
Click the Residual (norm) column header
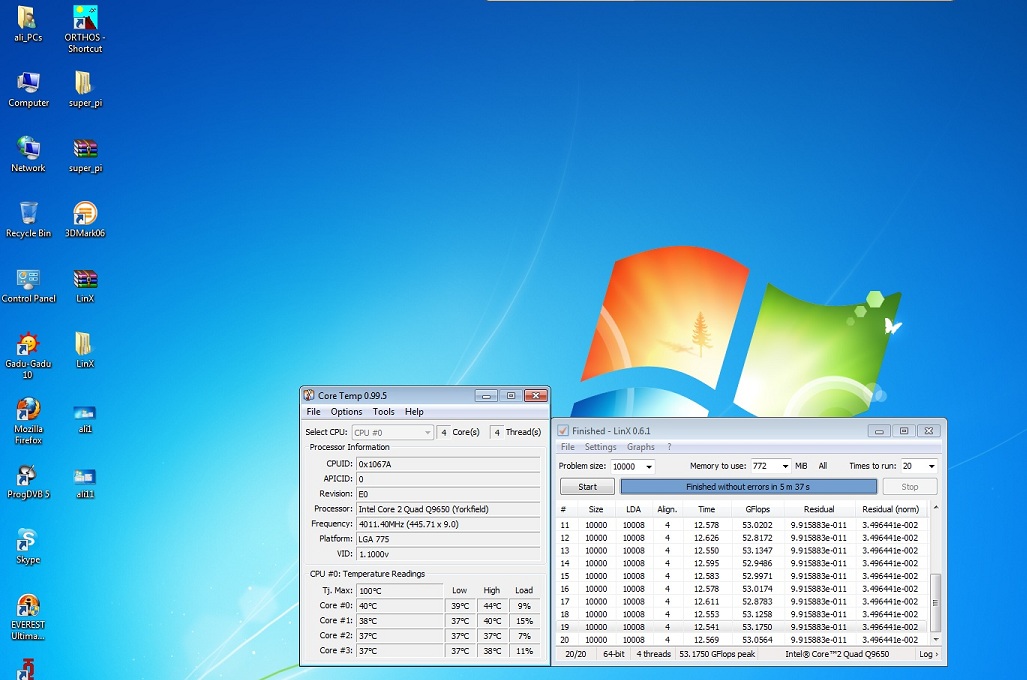pos(890,509)
